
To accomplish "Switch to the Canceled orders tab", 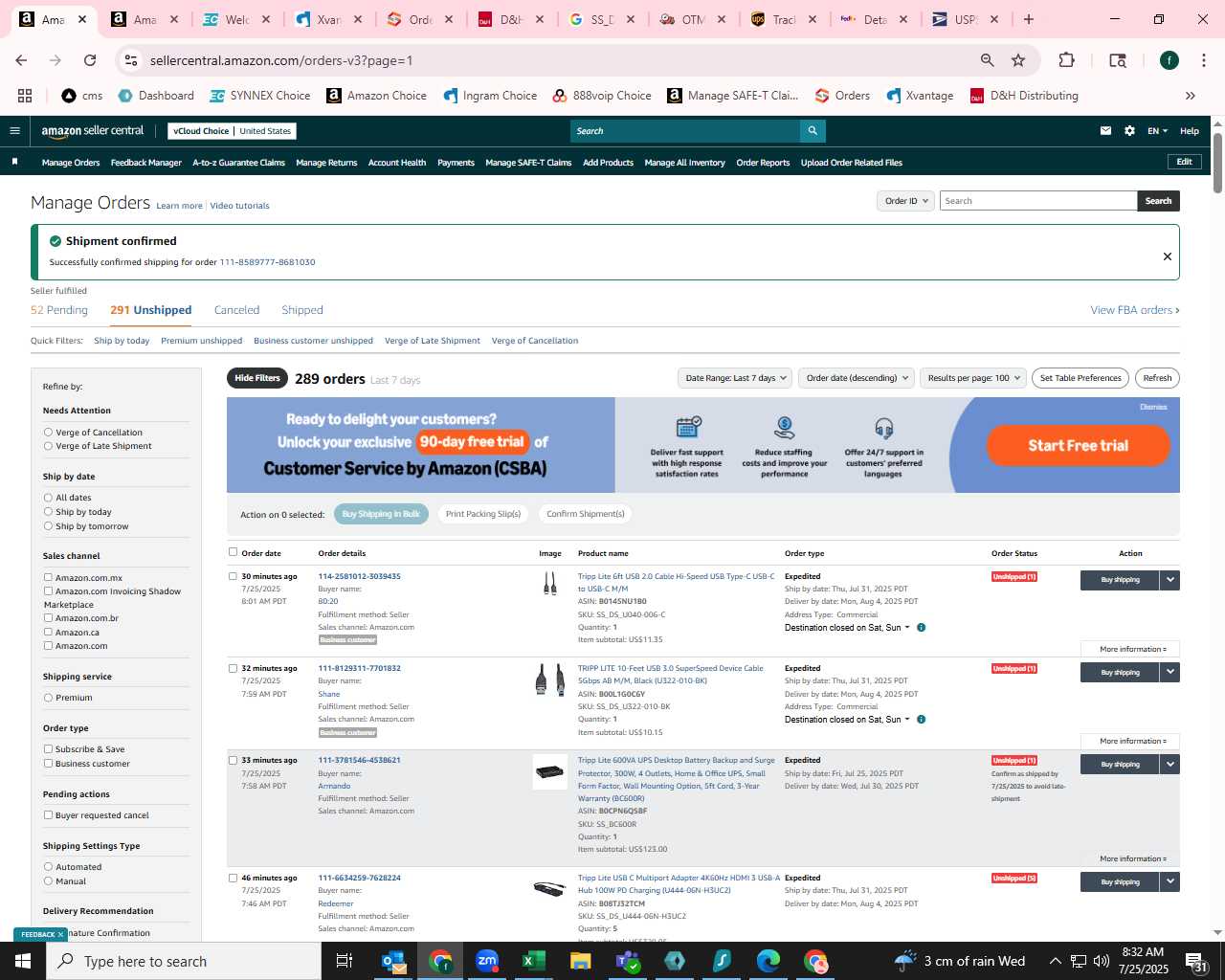I will [236, 310].
